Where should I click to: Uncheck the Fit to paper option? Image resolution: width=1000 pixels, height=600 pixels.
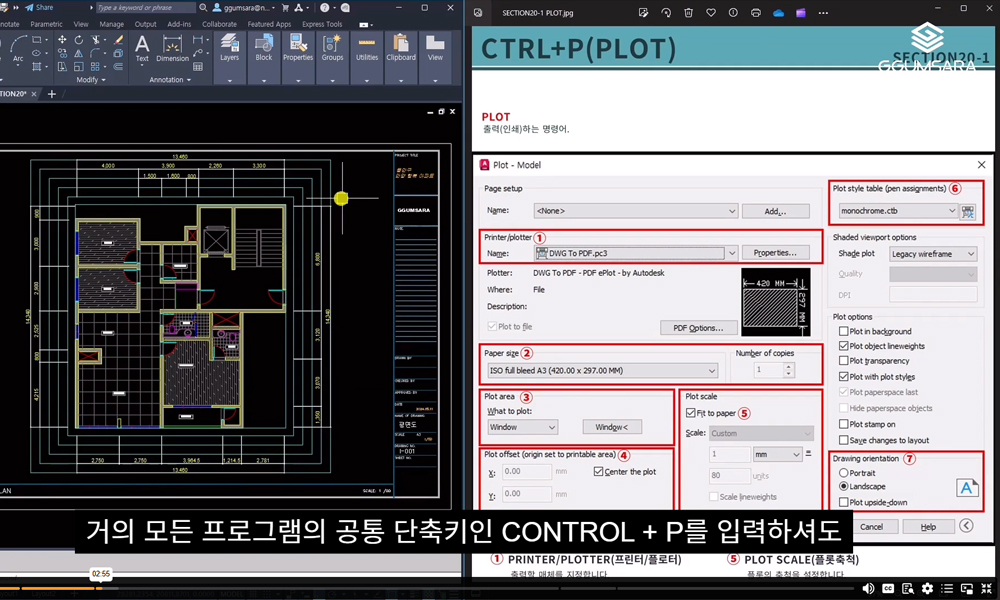click(691, 413)
